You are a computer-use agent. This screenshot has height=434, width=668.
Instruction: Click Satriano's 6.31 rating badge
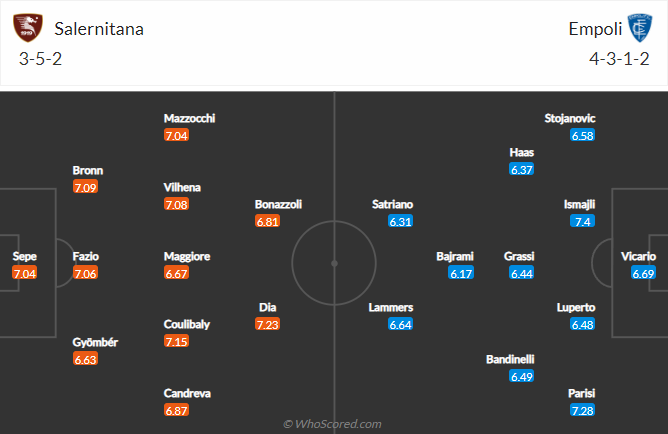point(401,221)
